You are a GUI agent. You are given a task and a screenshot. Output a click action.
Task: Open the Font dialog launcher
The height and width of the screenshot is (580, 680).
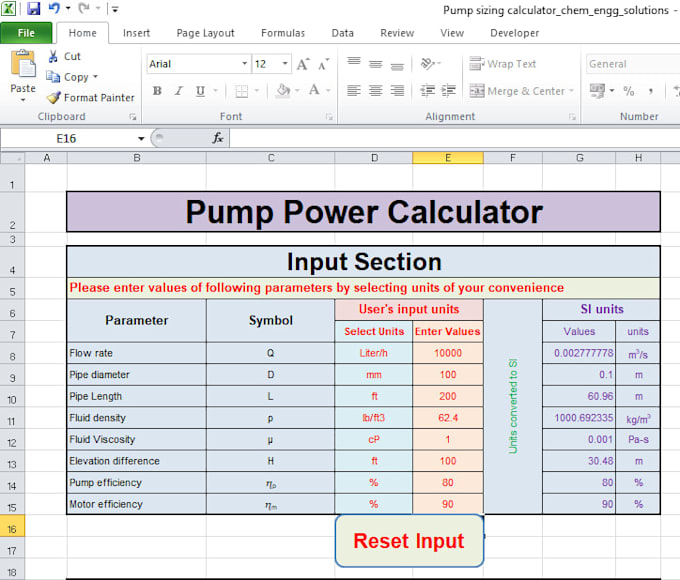point(329,117)
